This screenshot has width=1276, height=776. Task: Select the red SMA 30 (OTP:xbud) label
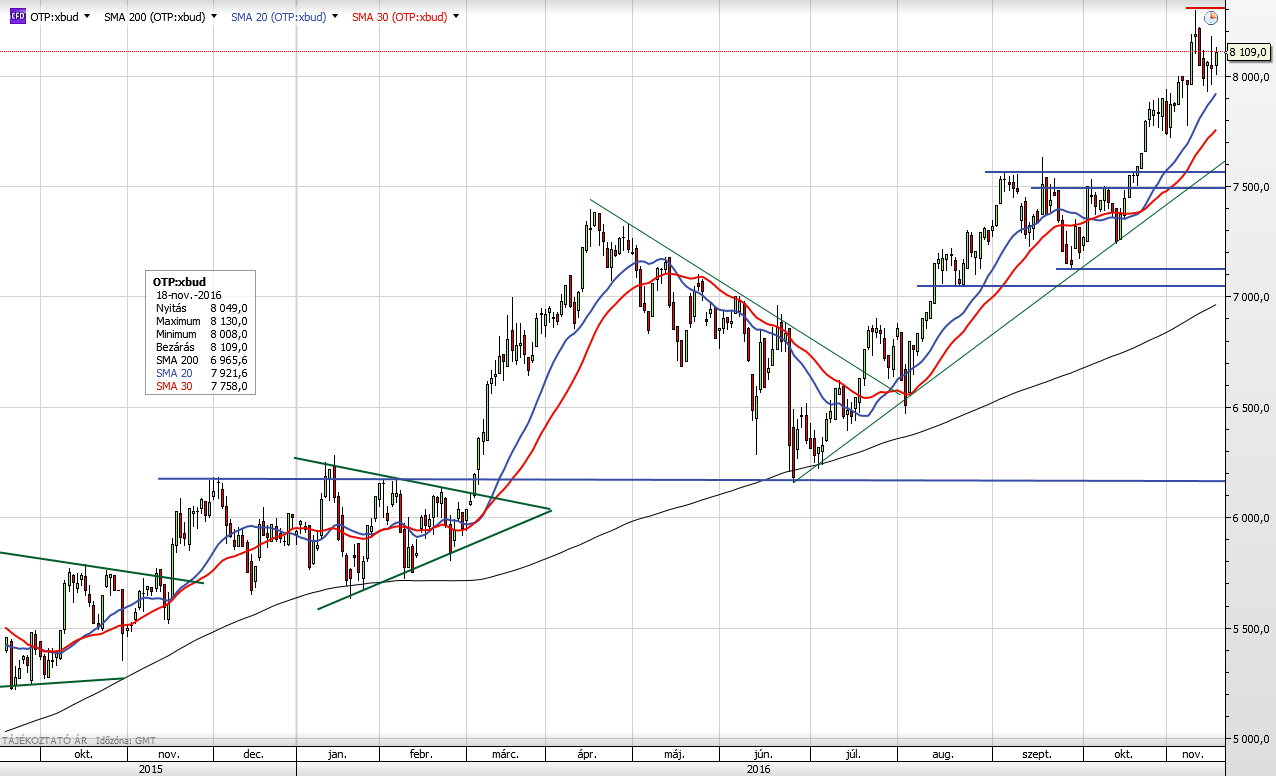pyautogui.click(x=400, y=17)
